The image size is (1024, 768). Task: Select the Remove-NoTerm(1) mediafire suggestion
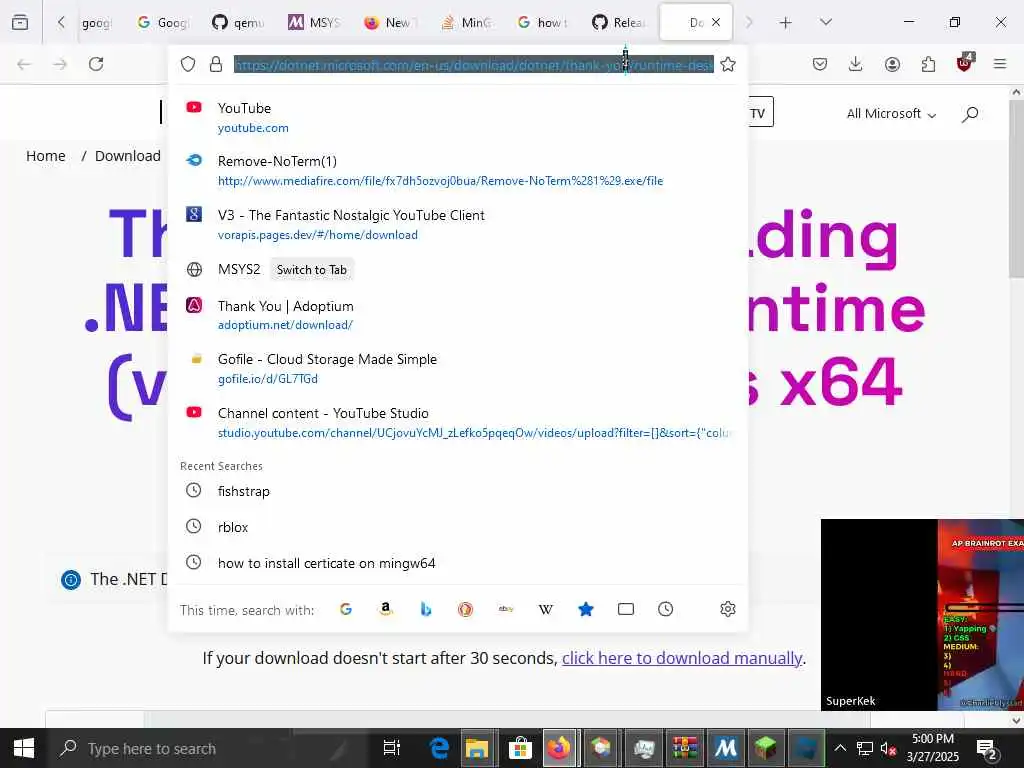point(458,170)
